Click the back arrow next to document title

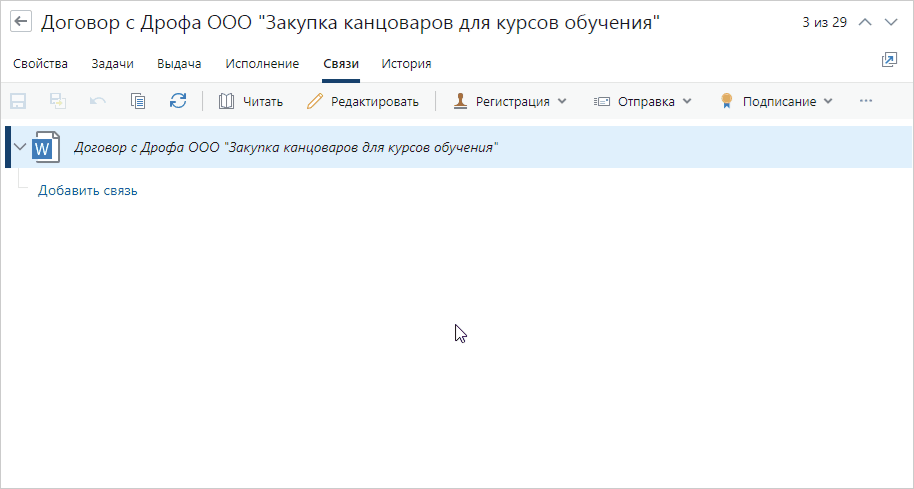[20, 22]
